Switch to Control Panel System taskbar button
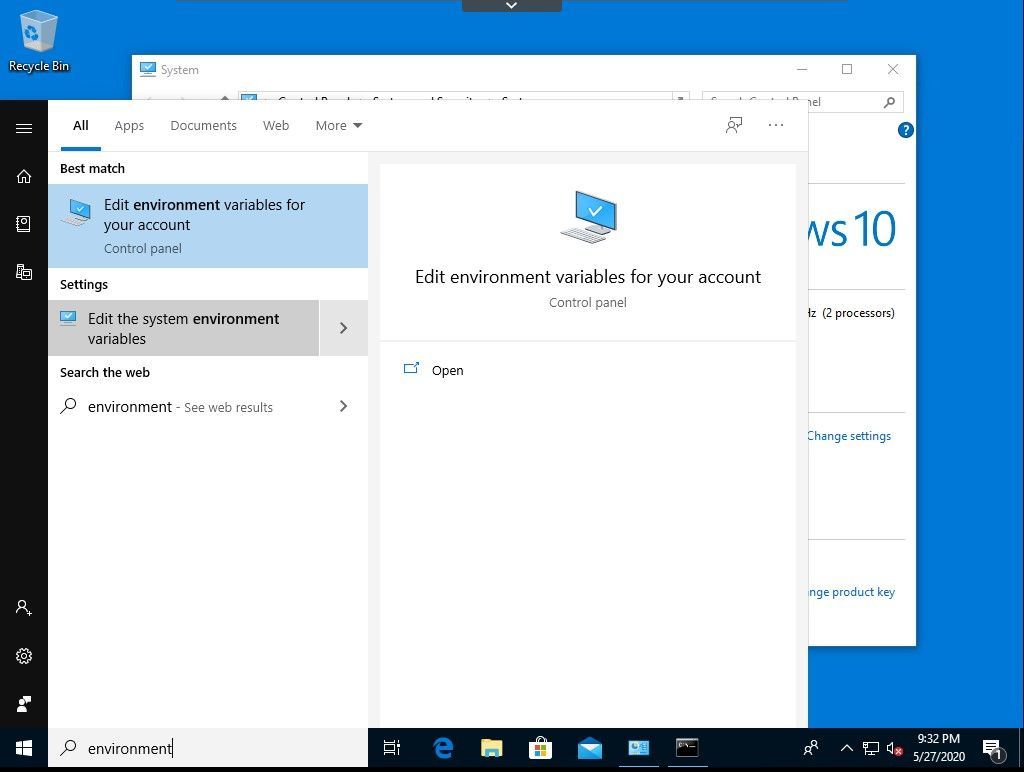This screenshot has width=1024, height=772. point(639,748)
